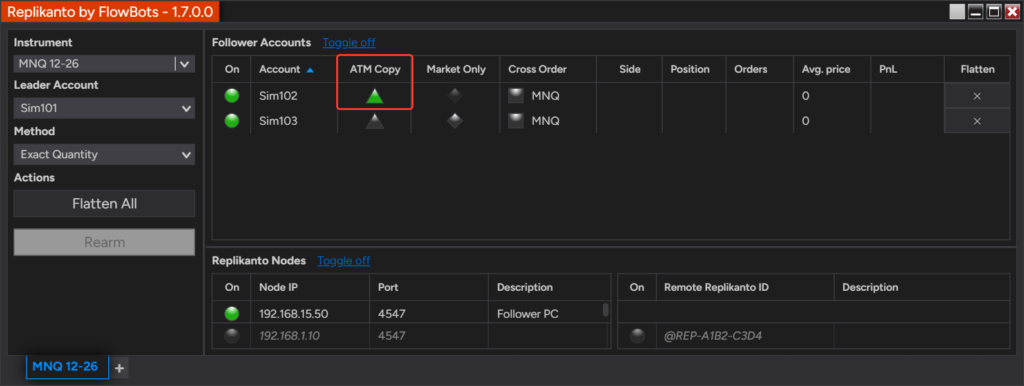
Task: Open the Instrument dropdown arrow
Action: pos(185,64)
